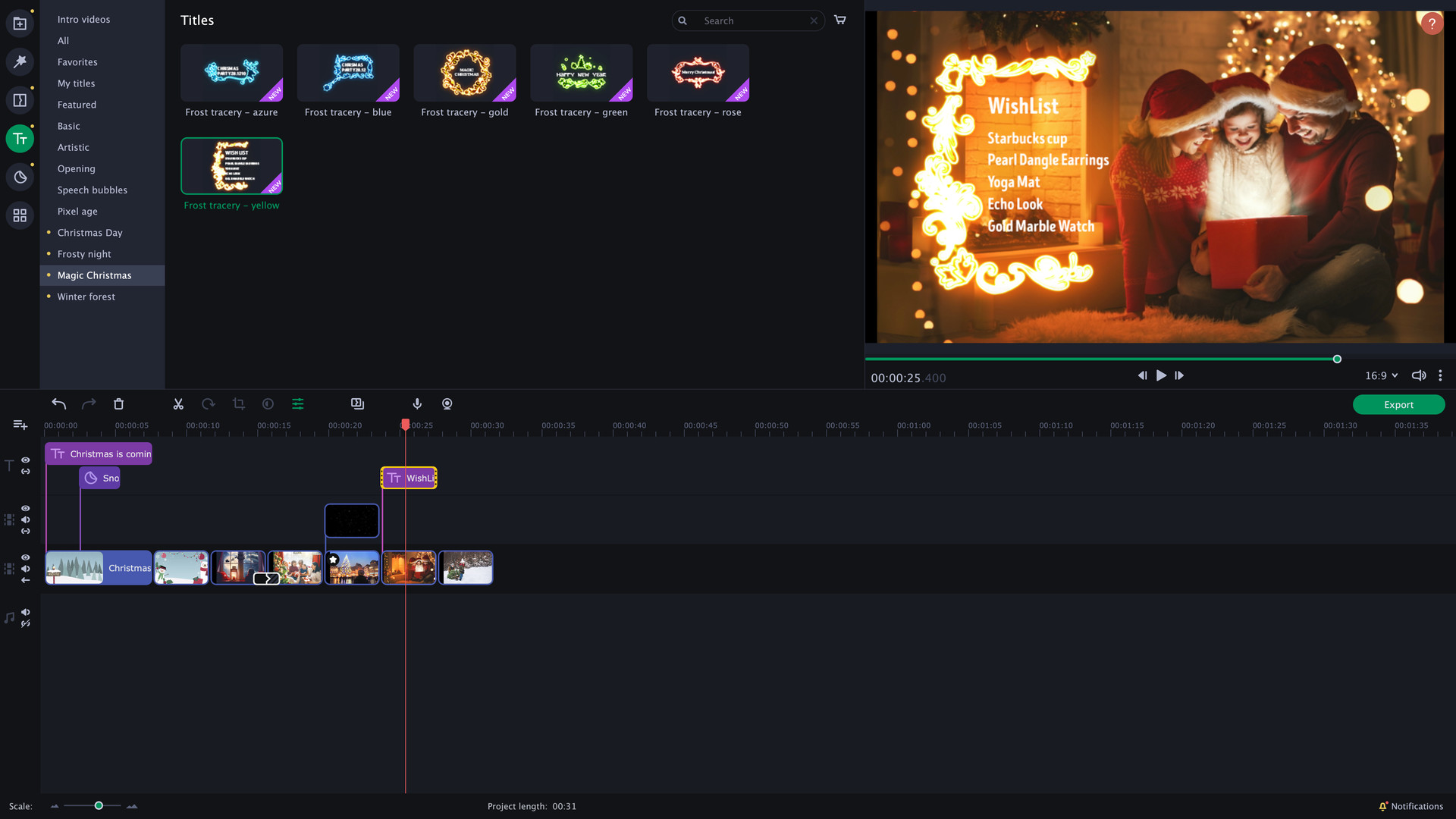Screen dimensions: 1456x819
Task: Select the Frost tracery – azure title thumbnail
Action: pyautogui.click(x=231, y=74)
